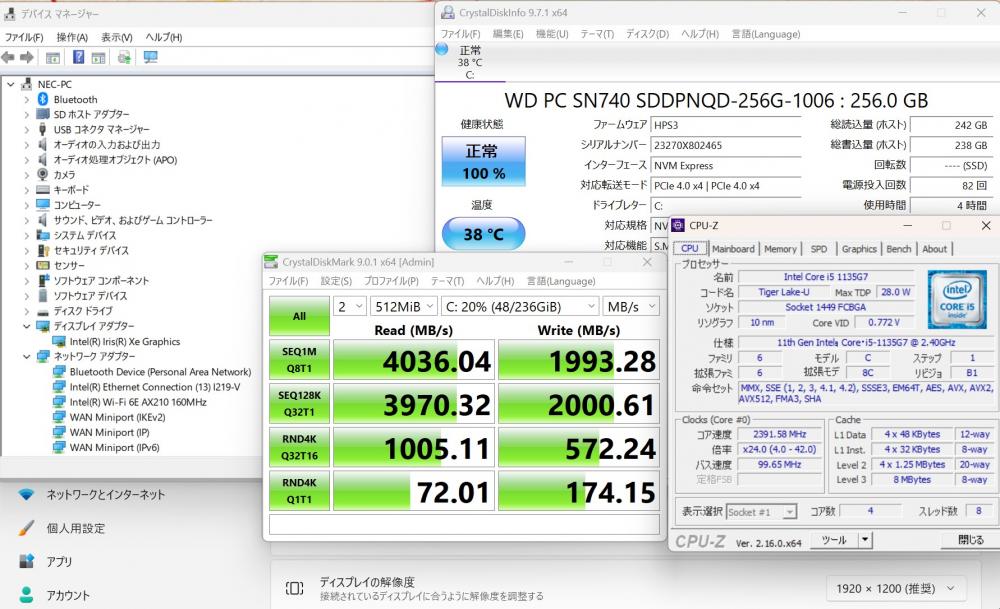Switch to the Memory tab in CPU-Z

click(781, 249)
